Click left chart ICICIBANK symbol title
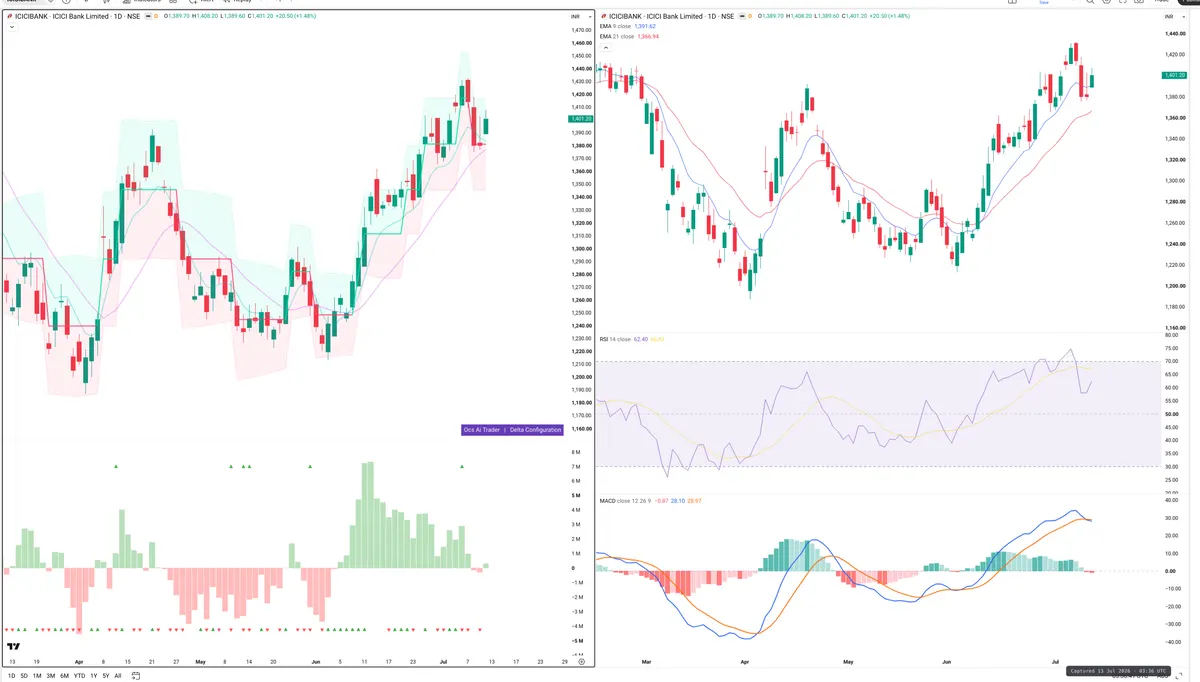The height and width of the screenshot is (682, 1200). 77,16
